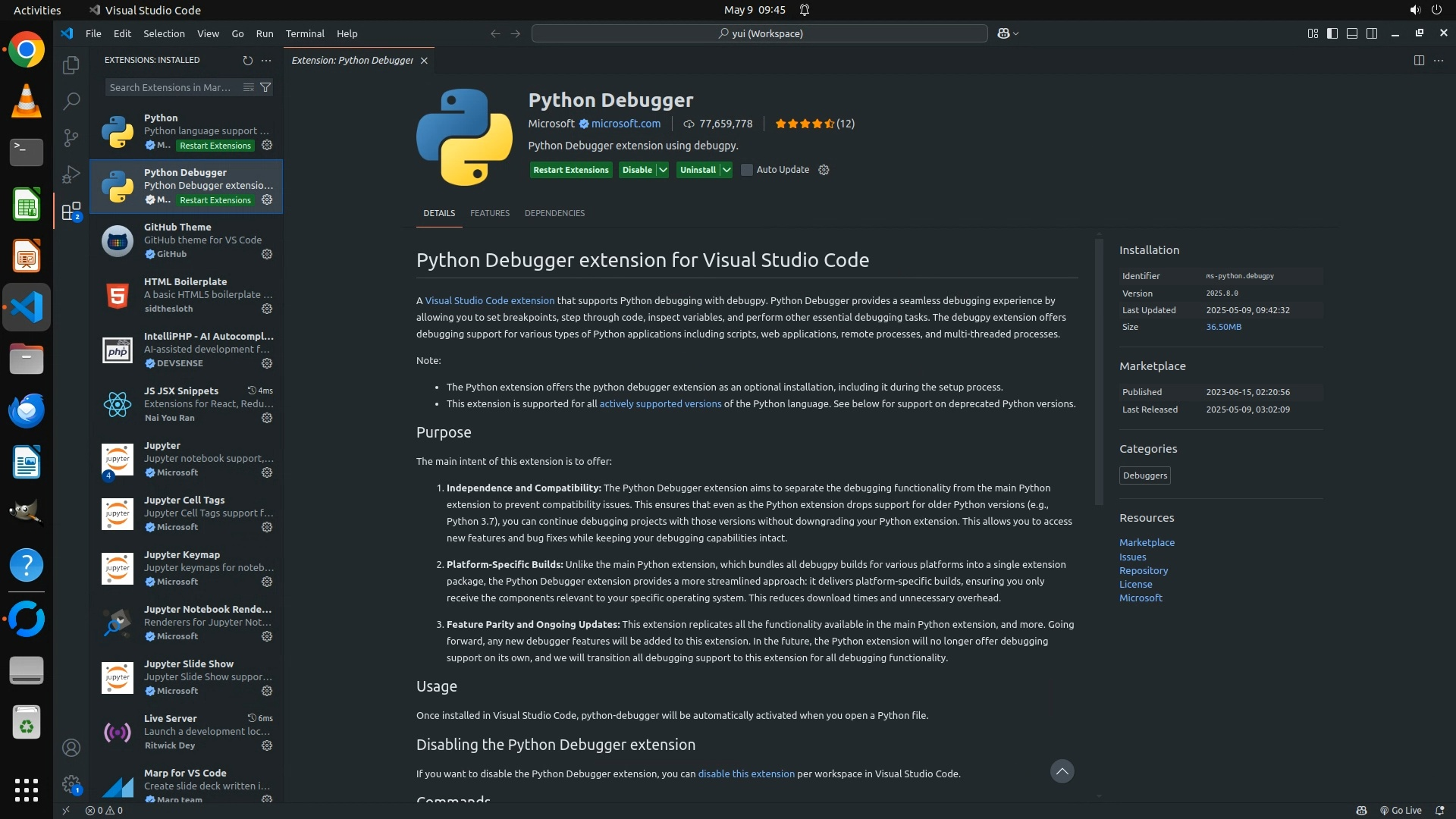
Task: Refresh the installed extensions list
Action: click(247, 60)
